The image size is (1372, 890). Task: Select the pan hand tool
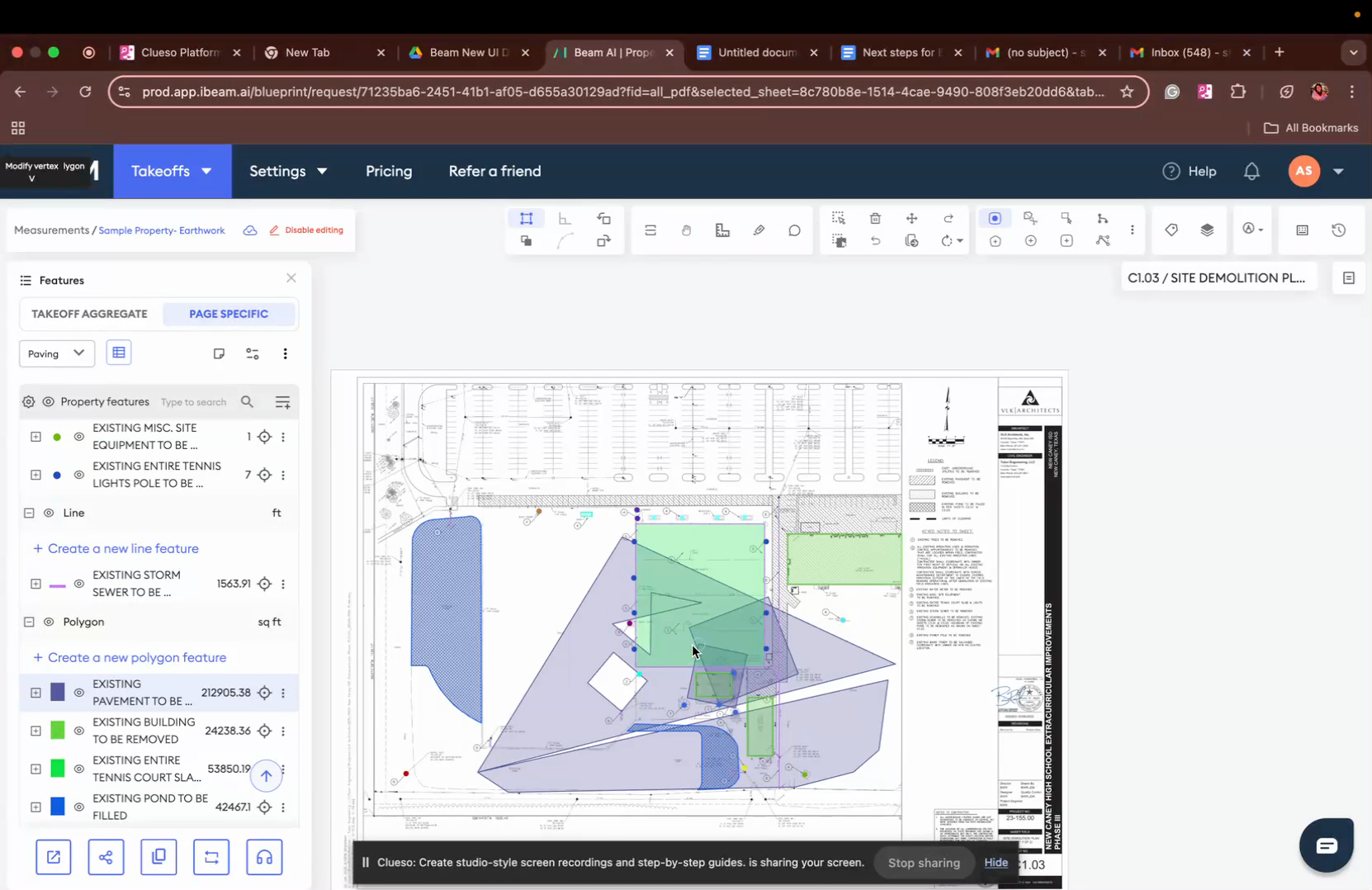click(x=686, y=230)
